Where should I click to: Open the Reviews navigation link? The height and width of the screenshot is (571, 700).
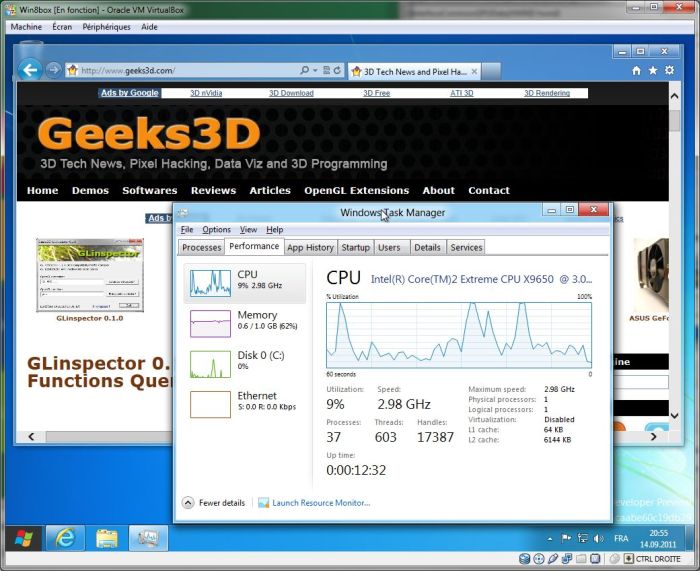click(x=213, y=190)
